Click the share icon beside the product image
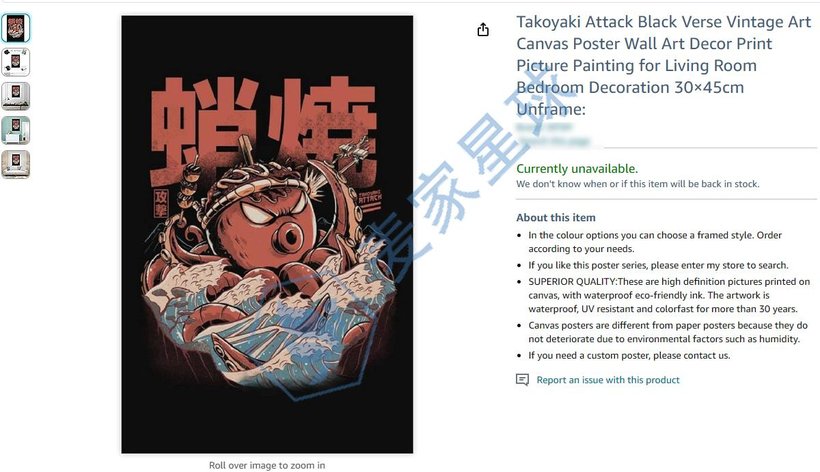Viewport: 820px width, 472px height. point(483,30)
